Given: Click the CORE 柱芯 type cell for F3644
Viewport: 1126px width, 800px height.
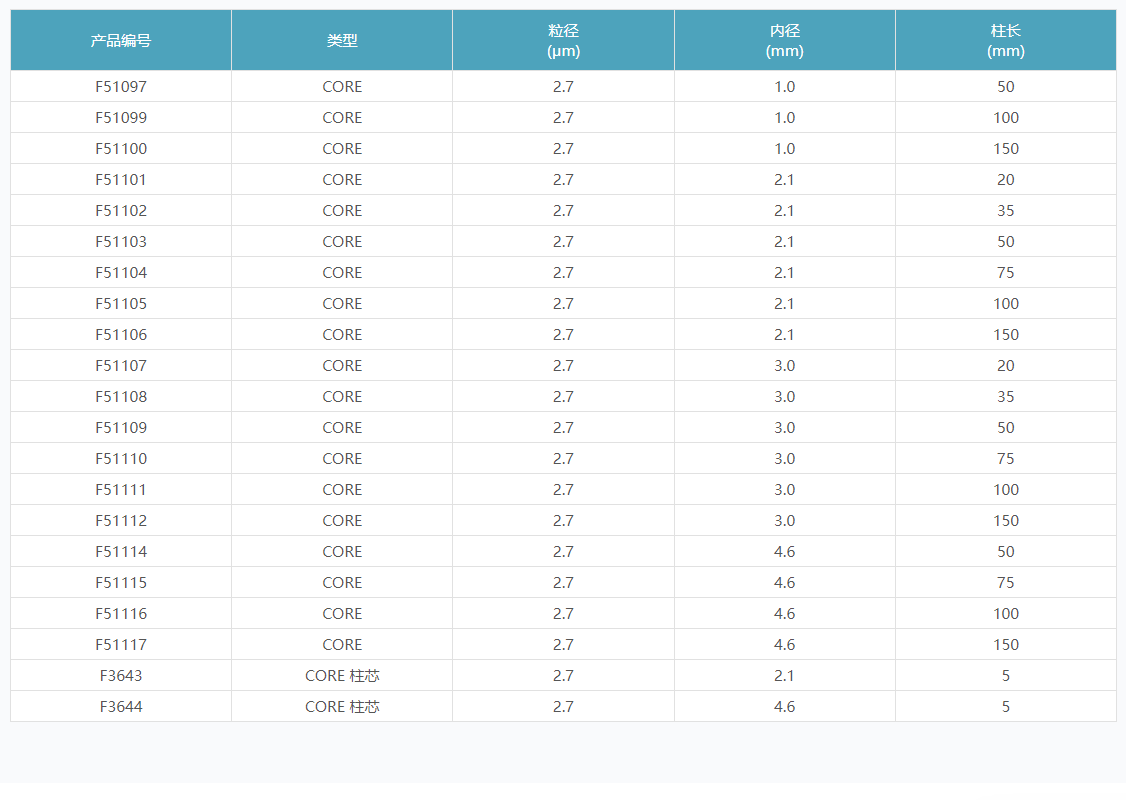Looking at the screenshot, I should (x=342, y=707).
